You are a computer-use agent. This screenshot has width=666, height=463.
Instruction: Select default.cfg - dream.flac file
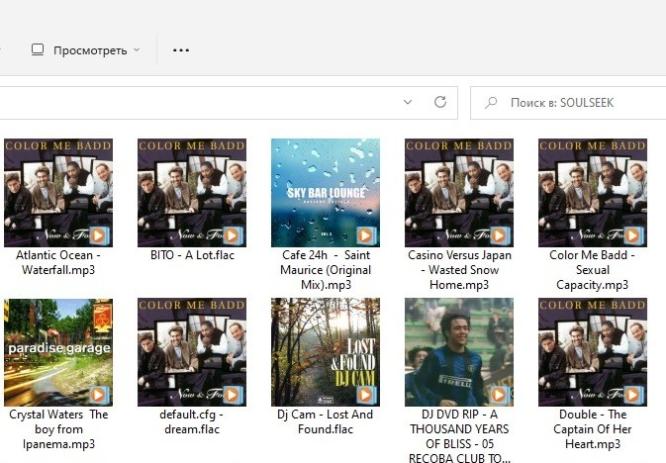[x=191, y=351]
